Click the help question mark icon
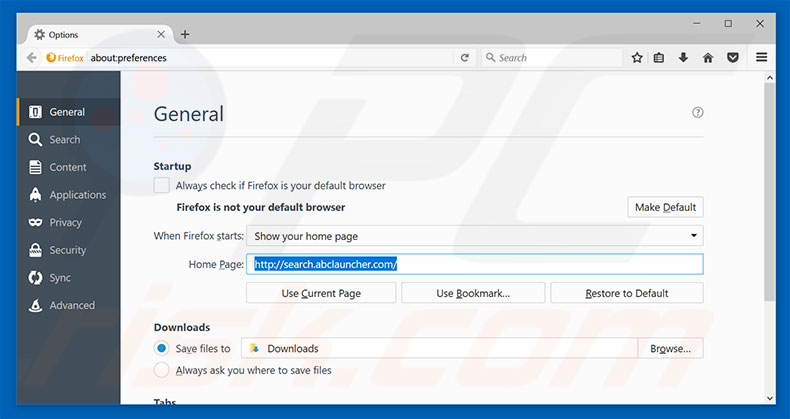Viewport: 790px width, 419px height. (697, 112)
